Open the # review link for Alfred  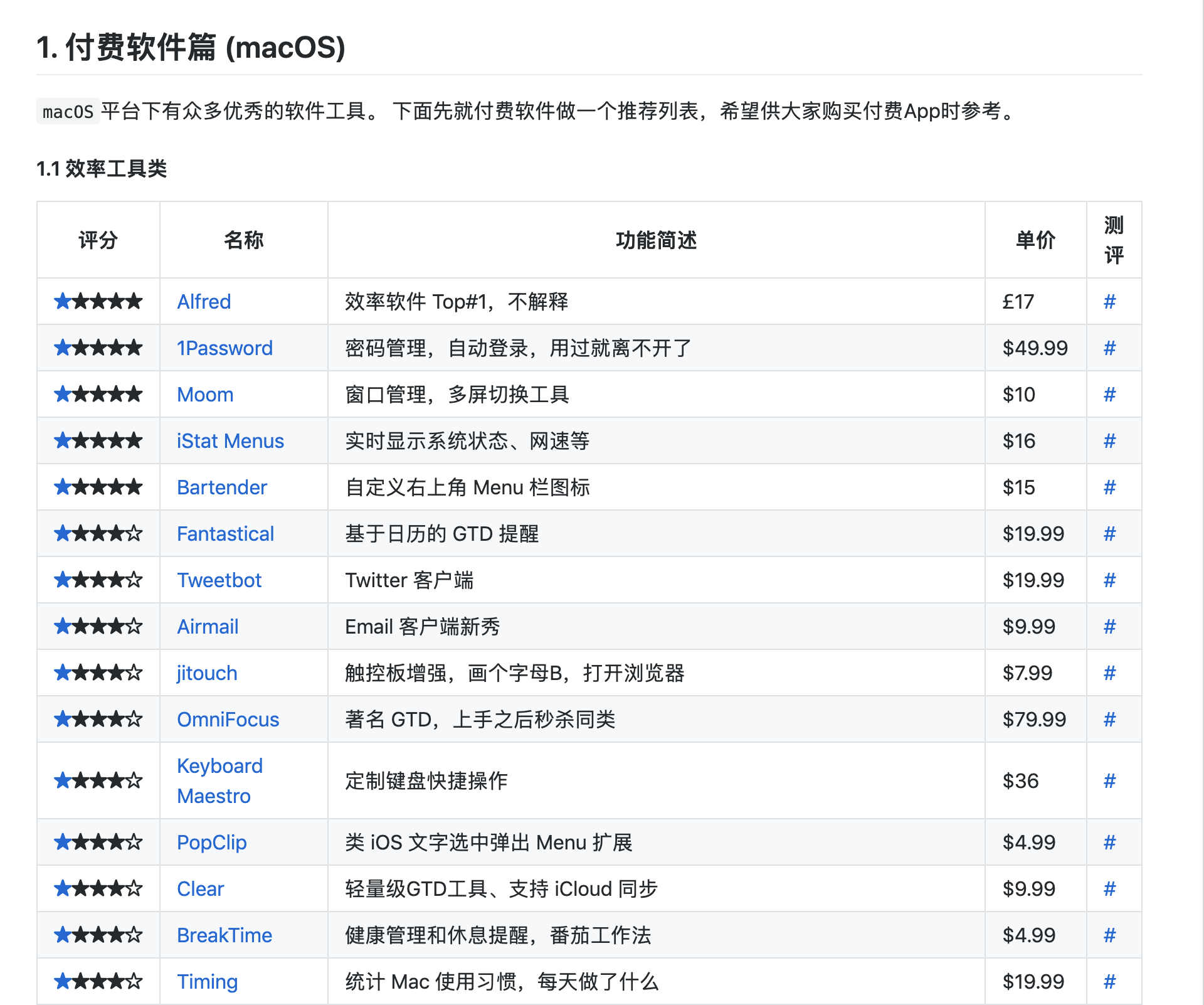click(x=1109, y=302)
